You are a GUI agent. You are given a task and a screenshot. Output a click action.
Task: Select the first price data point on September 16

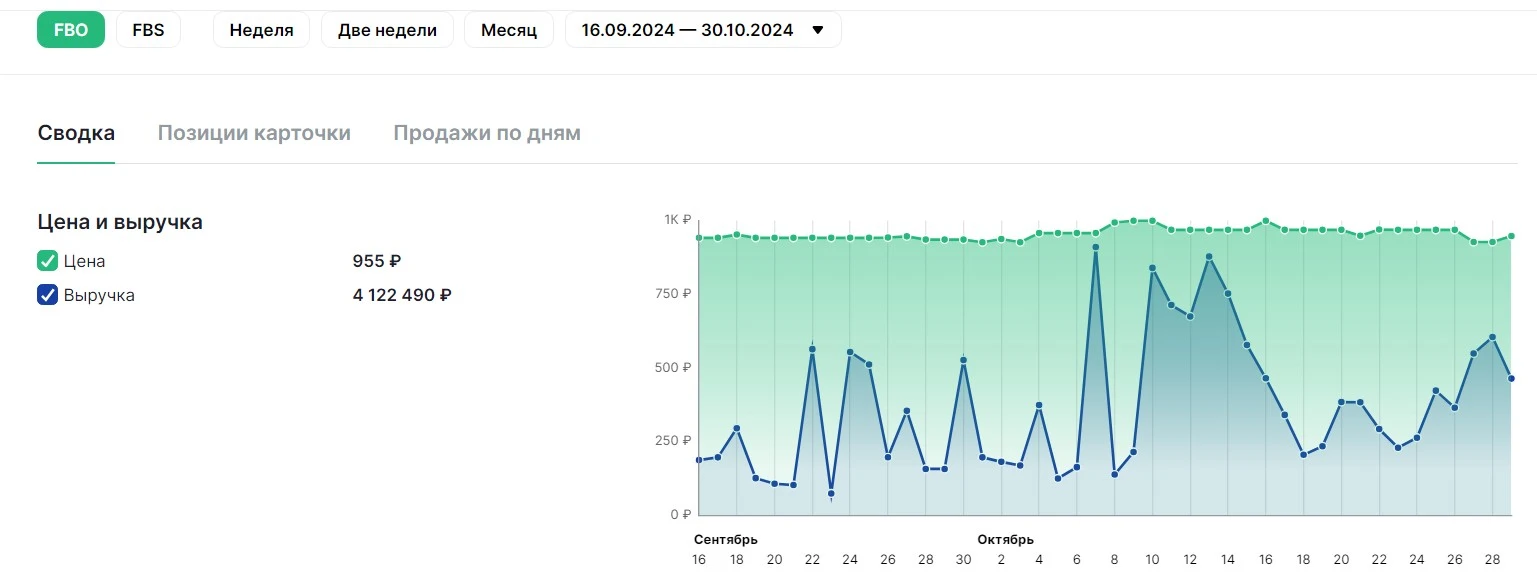[698, 238]
